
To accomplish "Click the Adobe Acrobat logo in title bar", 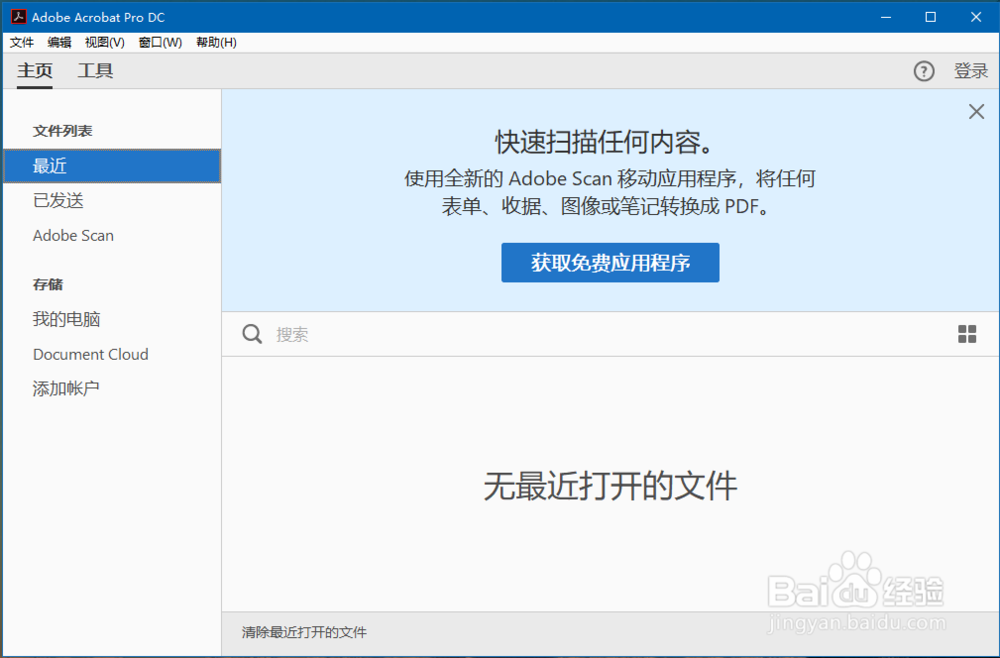I will 18,17.
